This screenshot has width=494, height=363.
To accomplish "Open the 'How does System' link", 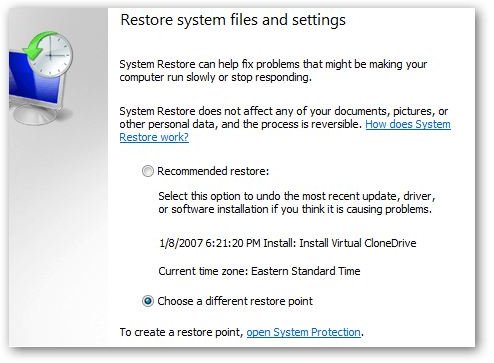I will [x=408, y=124].
